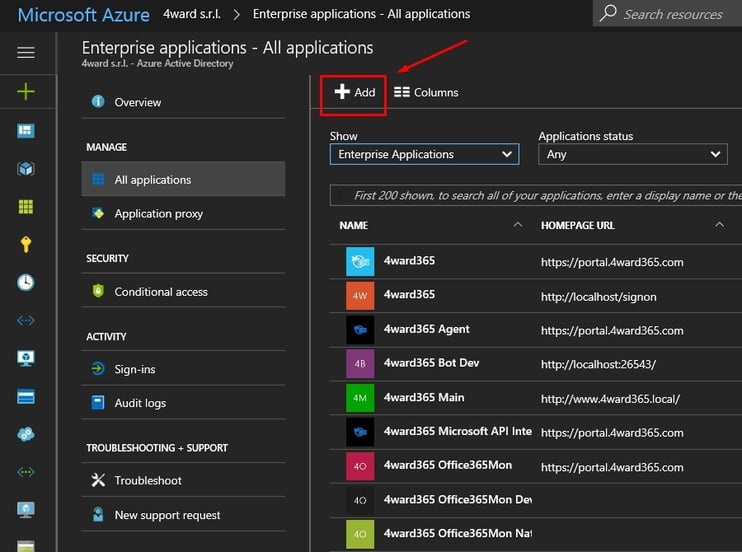
Task: Open Overview in the menu
Action: (184, 102)
